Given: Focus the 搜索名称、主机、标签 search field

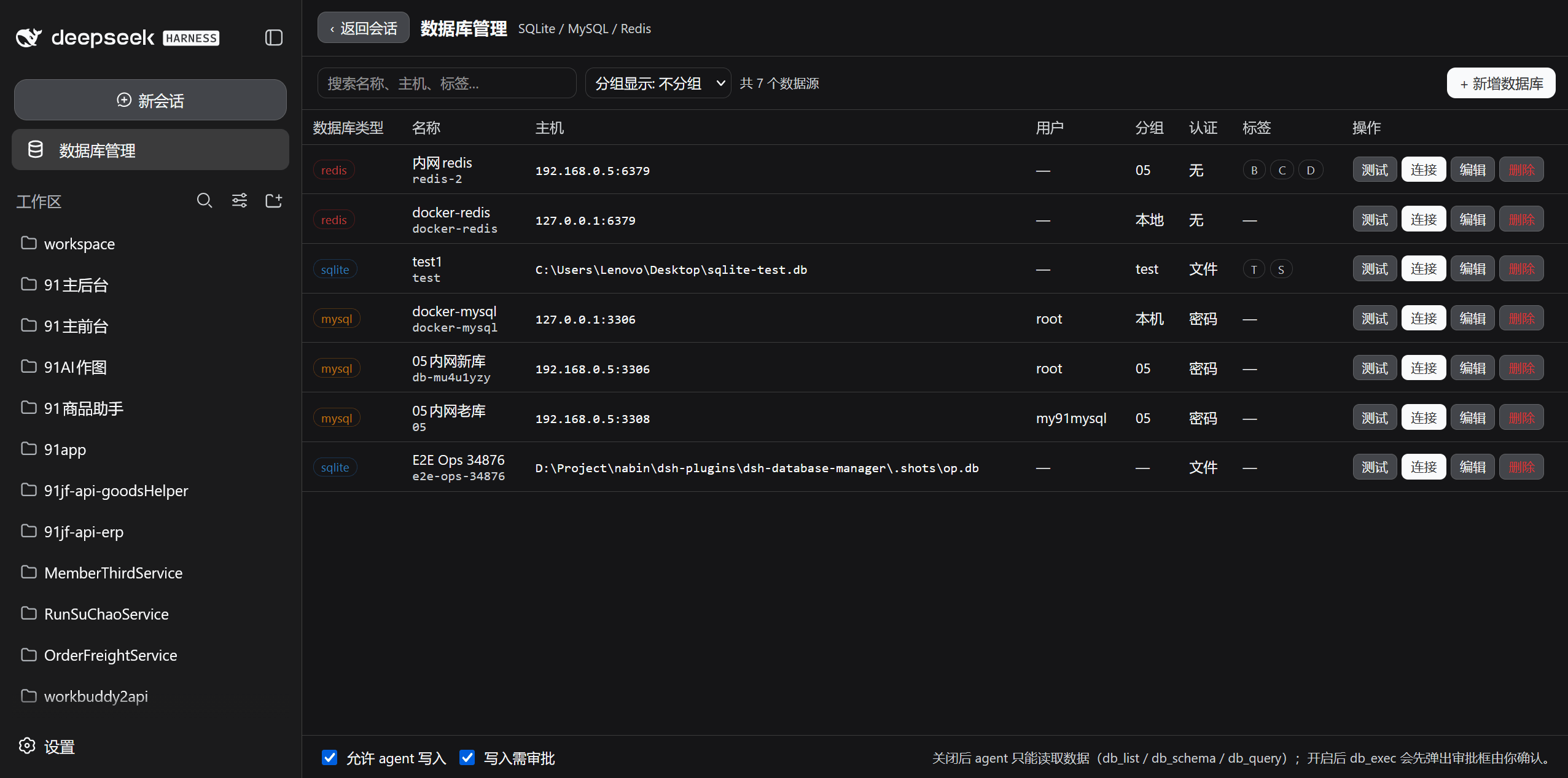Looking at the screenshot, I should click(447, 83).
